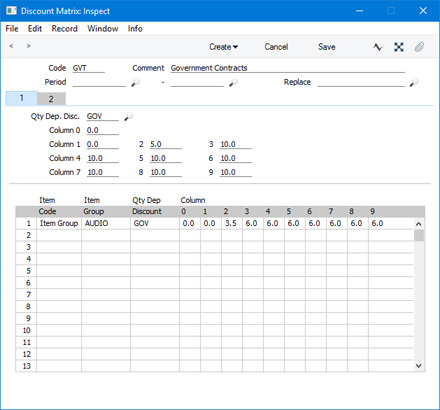Open attachments paperclip icon

419,47
